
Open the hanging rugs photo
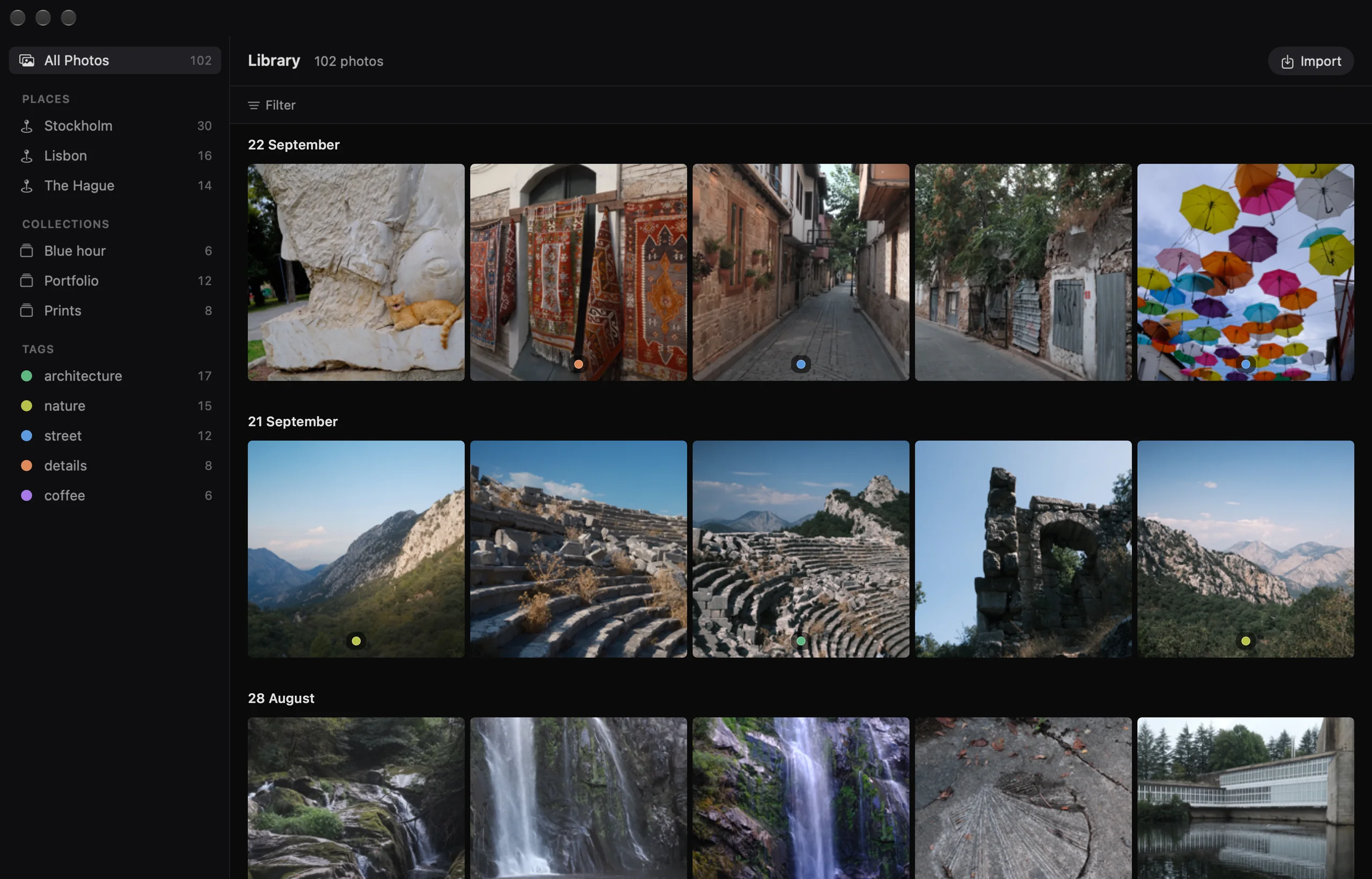tap(579, 272)
